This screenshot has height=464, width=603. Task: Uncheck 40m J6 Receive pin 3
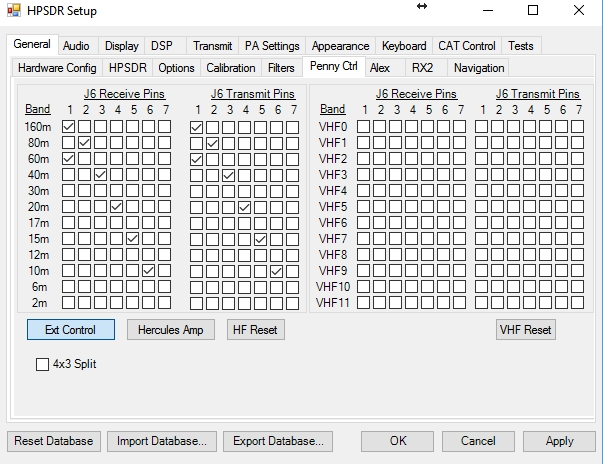point(101,175)
